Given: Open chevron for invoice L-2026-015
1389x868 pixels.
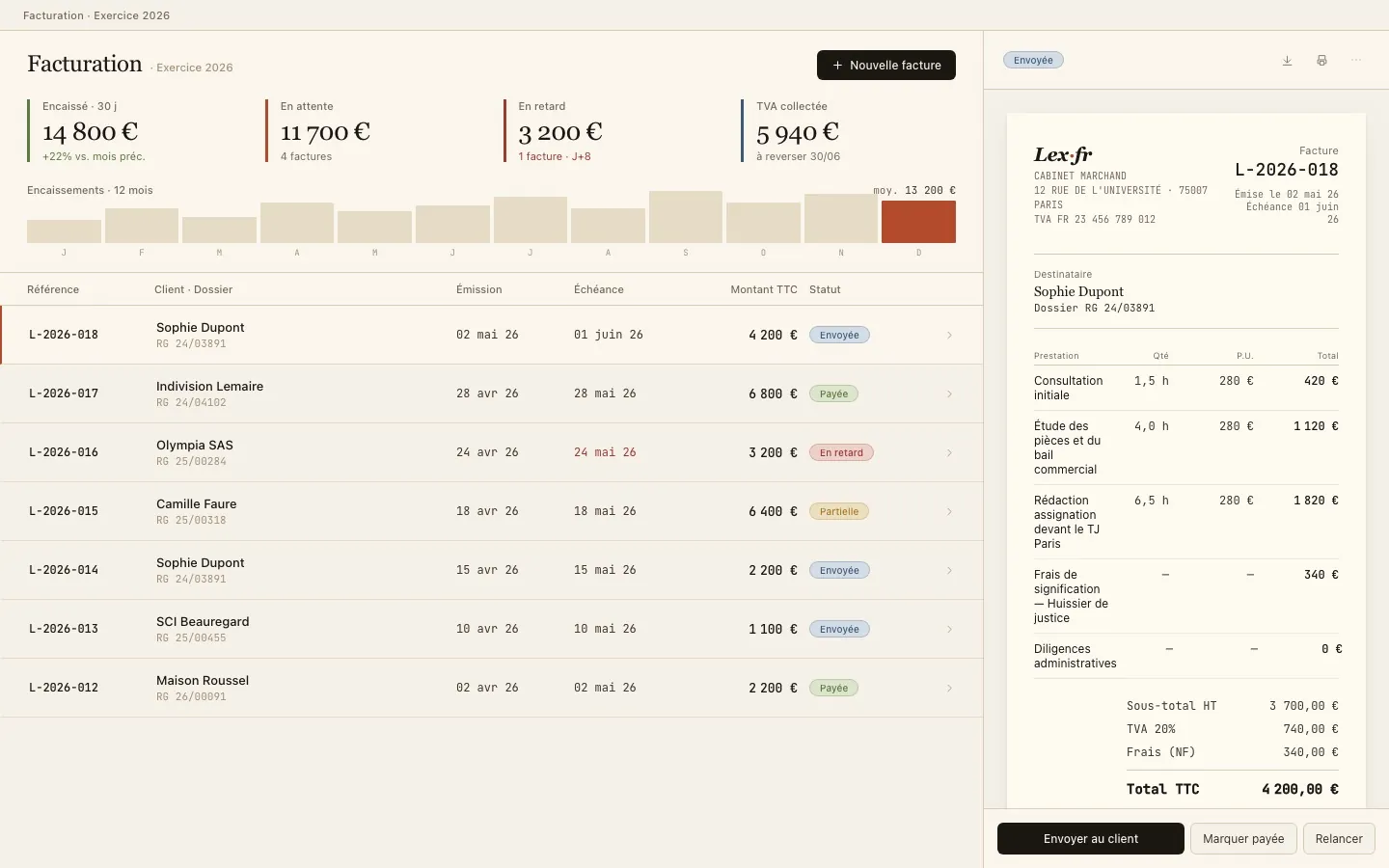Looking at the screenshot, I should (x=949, y=511).
